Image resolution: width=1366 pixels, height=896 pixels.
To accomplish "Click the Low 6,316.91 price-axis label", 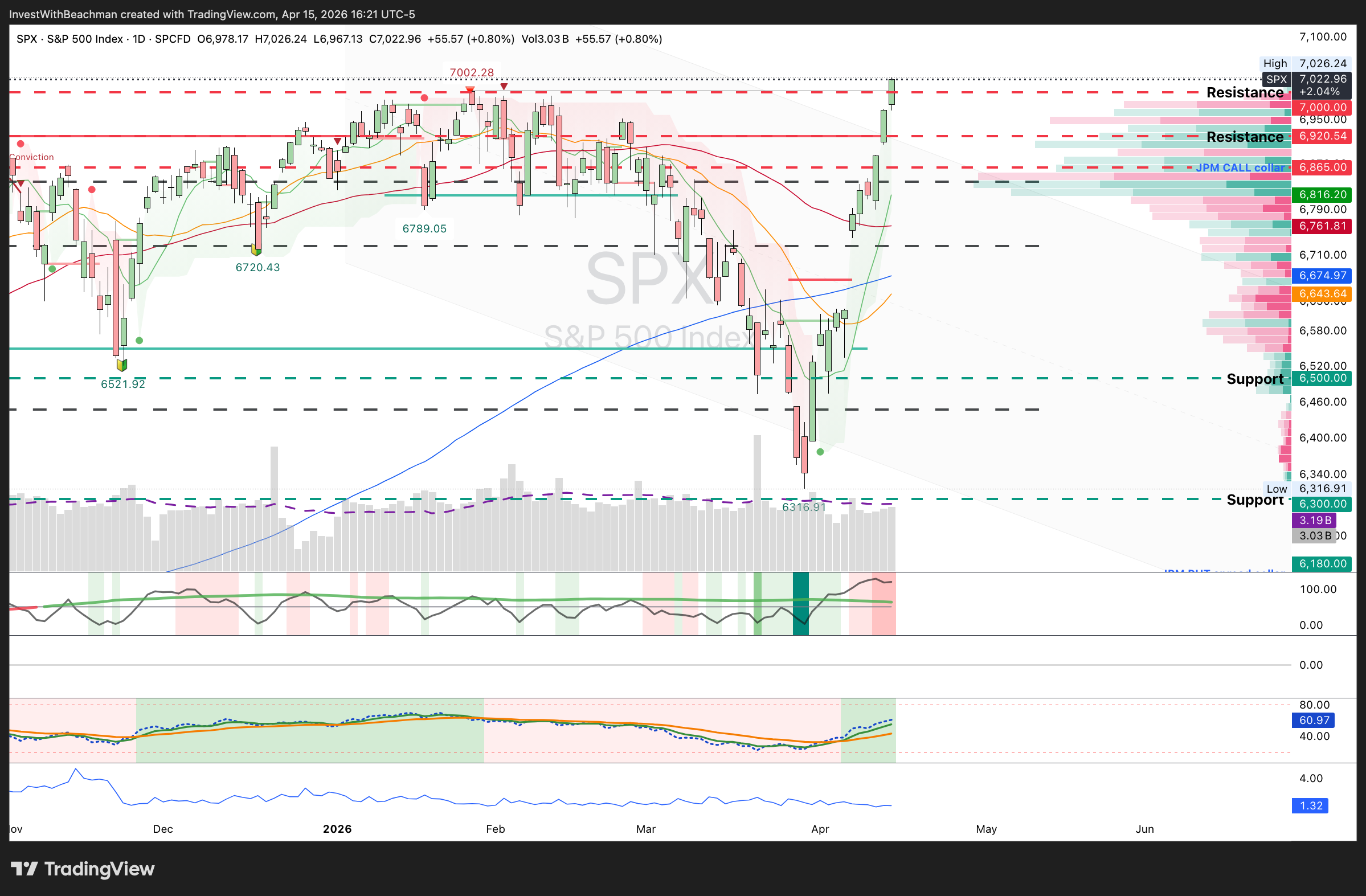I will [x=1306, y=489].
